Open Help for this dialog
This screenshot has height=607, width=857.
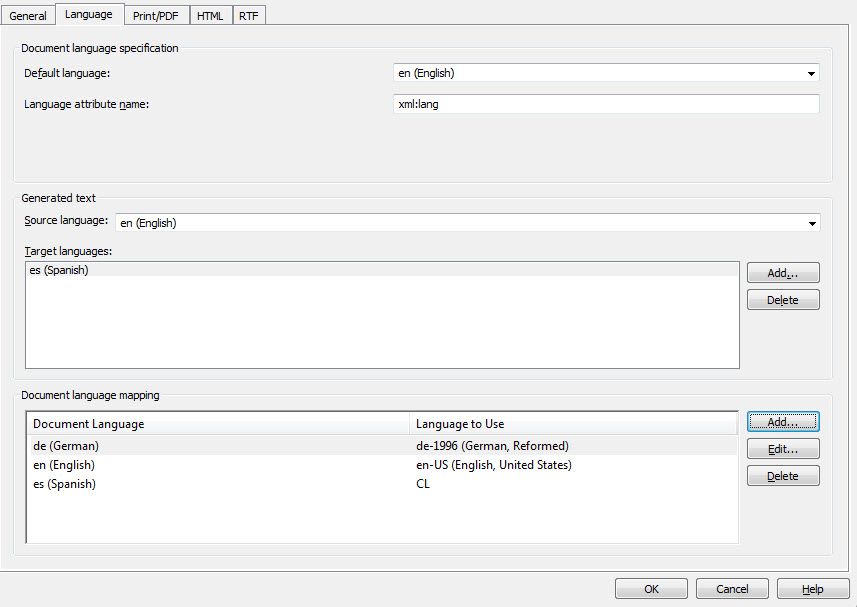click(813, 589)
